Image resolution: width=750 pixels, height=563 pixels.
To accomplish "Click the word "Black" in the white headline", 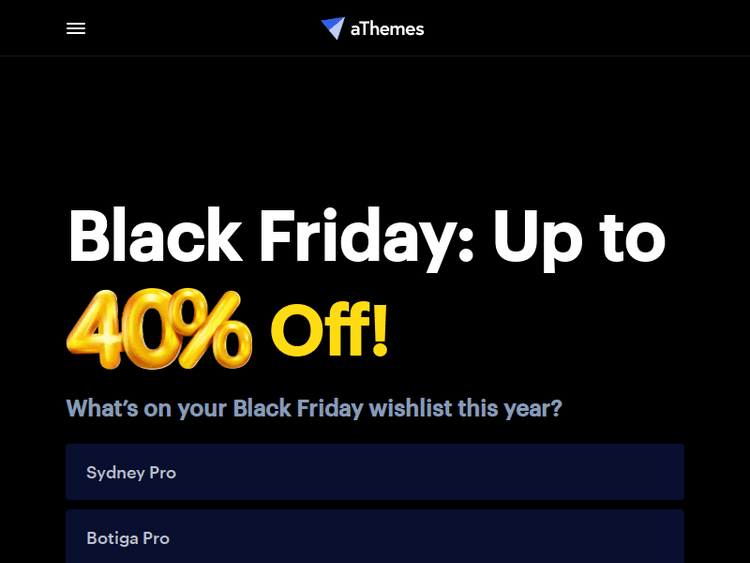I will tap(155, 236).
